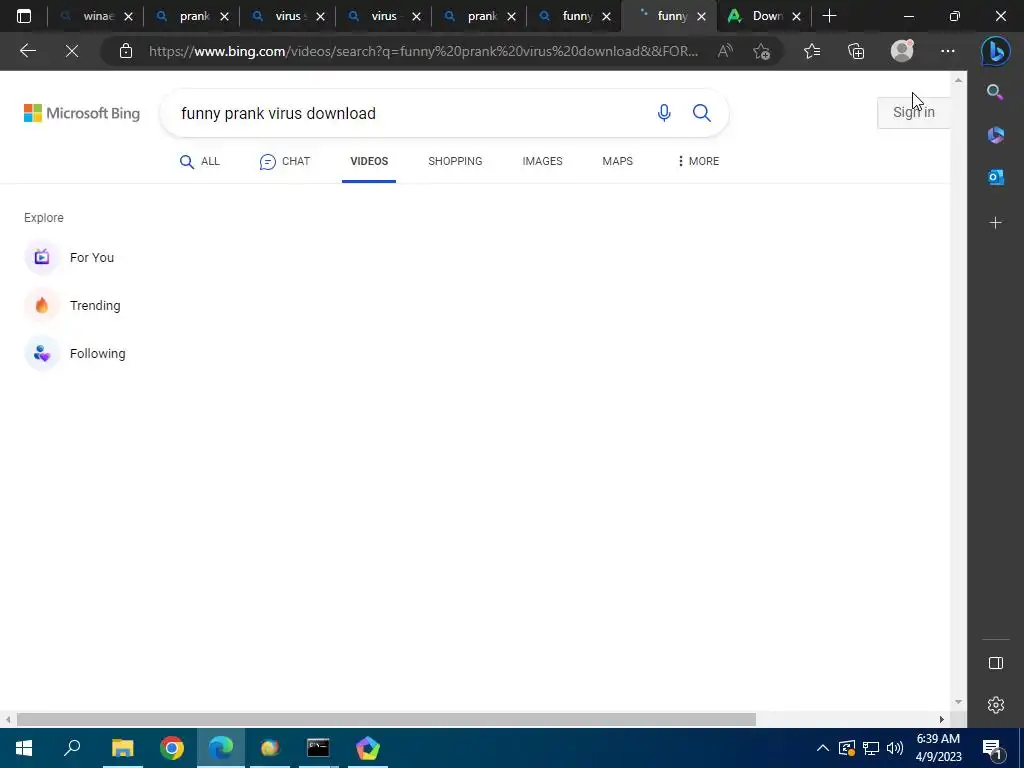Switch to the ALL results tab
1024x768 pixels.
click(x=200, y=161)
